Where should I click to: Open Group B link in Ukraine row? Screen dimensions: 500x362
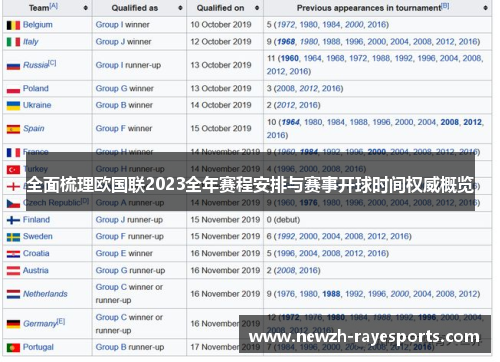tap(111, 105)
